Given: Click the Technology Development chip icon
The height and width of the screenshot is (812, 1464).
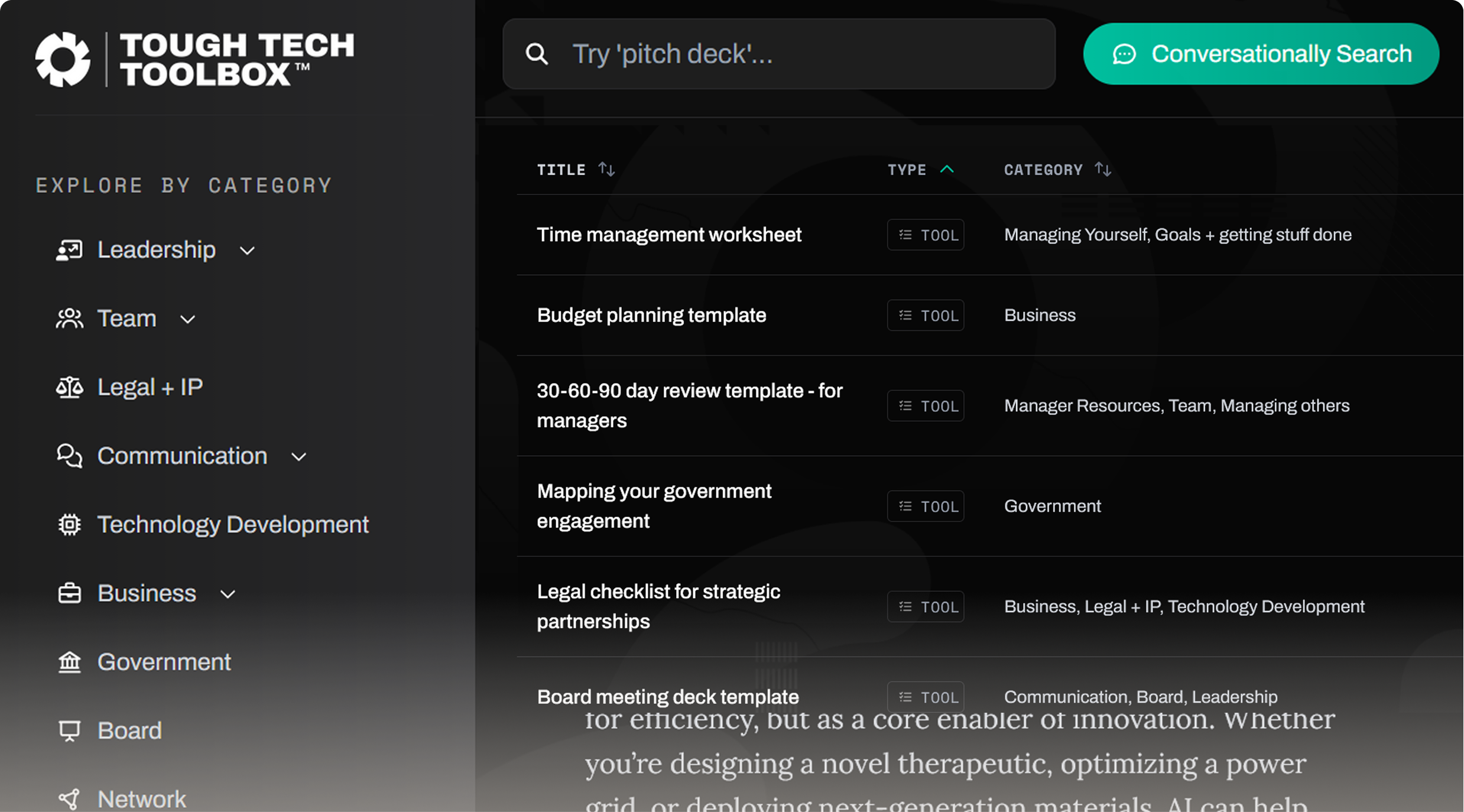Looking at the screenshot, I should [69, 525].
